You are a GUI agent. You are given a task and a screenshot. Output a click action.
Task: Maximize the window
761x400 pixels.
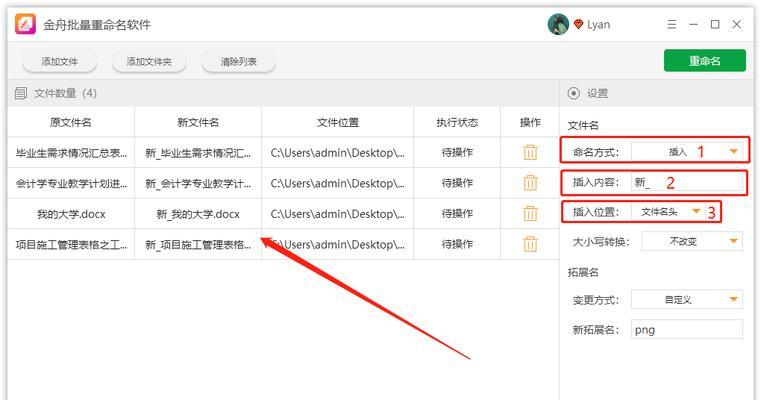(x=715, y=24)
